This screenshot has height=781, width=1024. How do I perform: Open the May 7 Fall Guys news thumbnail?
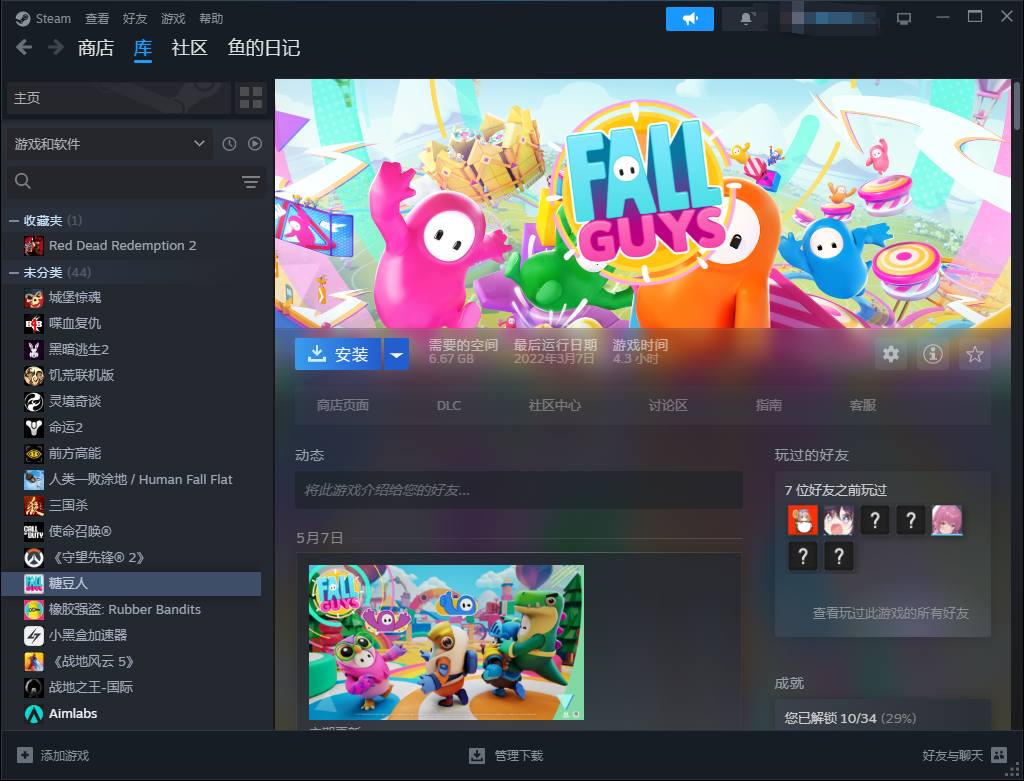(x=446, y=643)
